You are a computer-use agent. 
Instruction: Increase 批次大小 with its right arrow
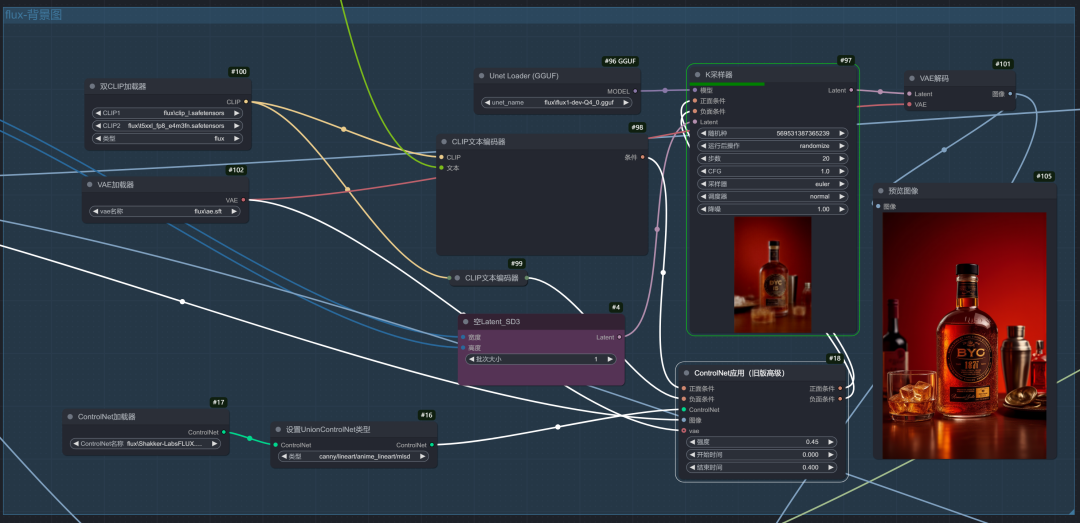610,359
